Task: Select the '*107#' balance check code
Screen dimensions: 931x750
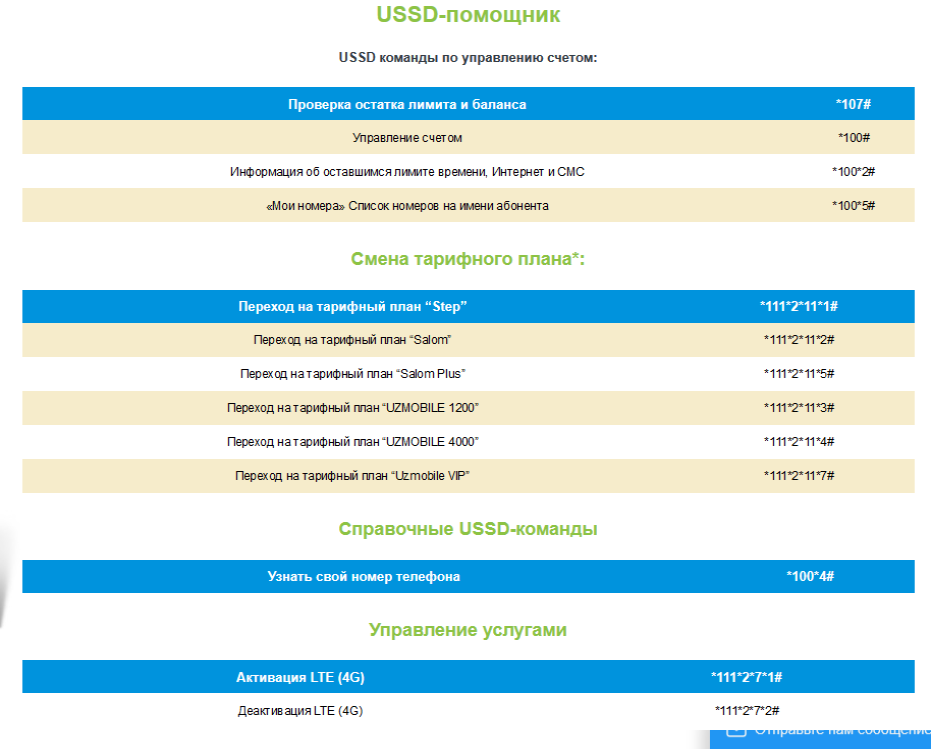Action: pyautogui.click(x=853, y=104)
